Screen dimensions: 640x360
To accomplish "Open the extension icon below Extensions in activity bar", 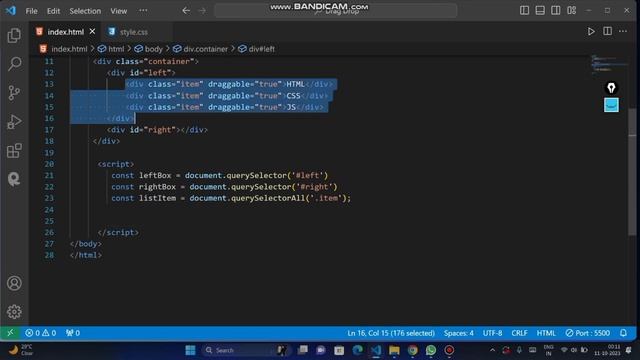I will click(x=14, y=179).
